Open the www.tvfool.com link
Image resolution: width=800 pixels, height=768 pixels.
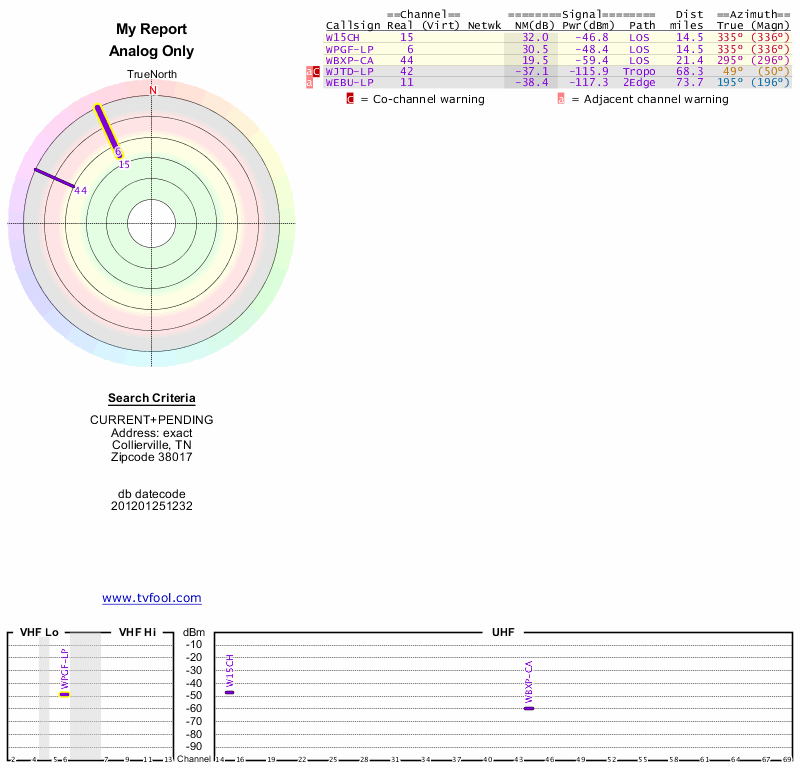tap(152, 598)
